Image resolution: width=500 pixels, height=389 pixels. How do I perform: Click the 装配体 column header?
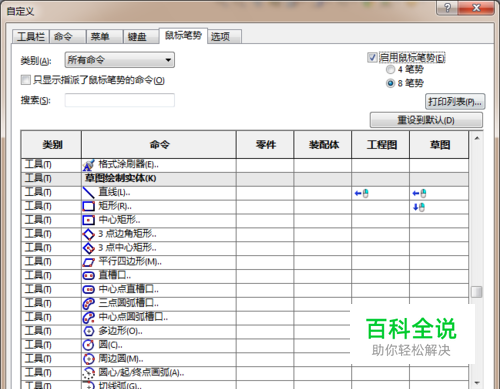pyautogui.click(x=323, y=145)
